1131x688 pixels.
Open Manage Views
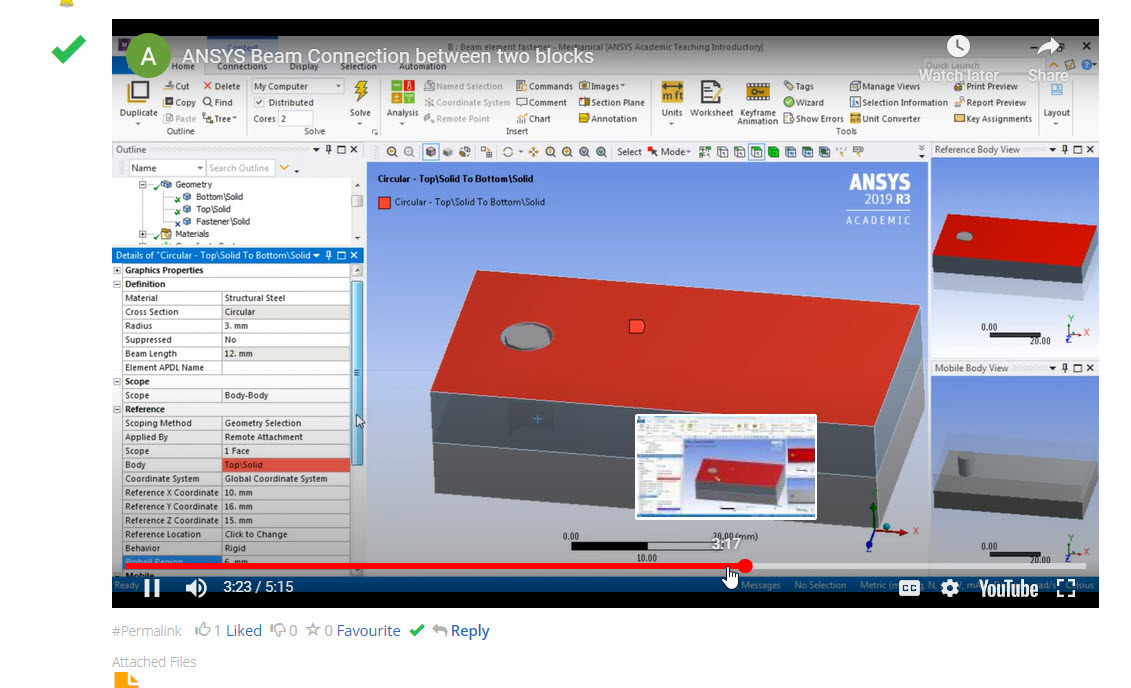[884, 86]
